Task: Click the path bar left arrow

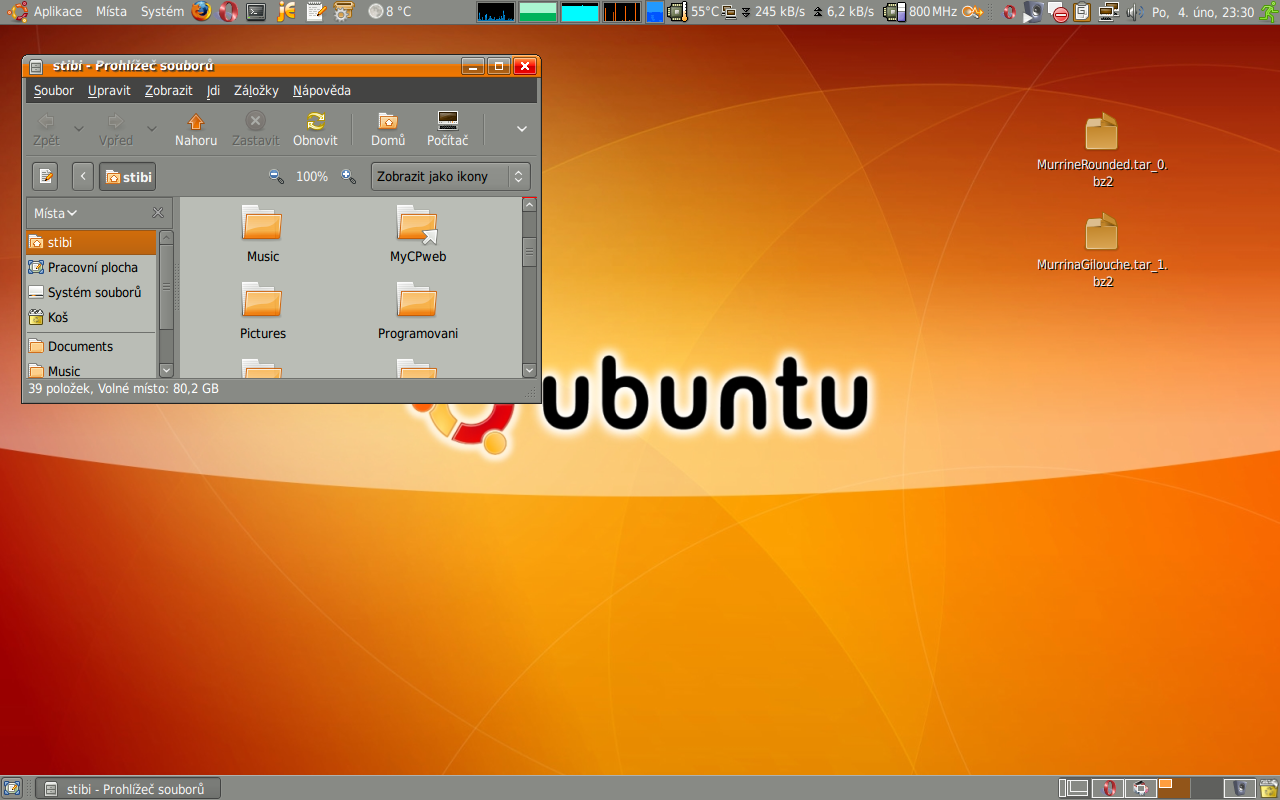Action: [83, 176]
